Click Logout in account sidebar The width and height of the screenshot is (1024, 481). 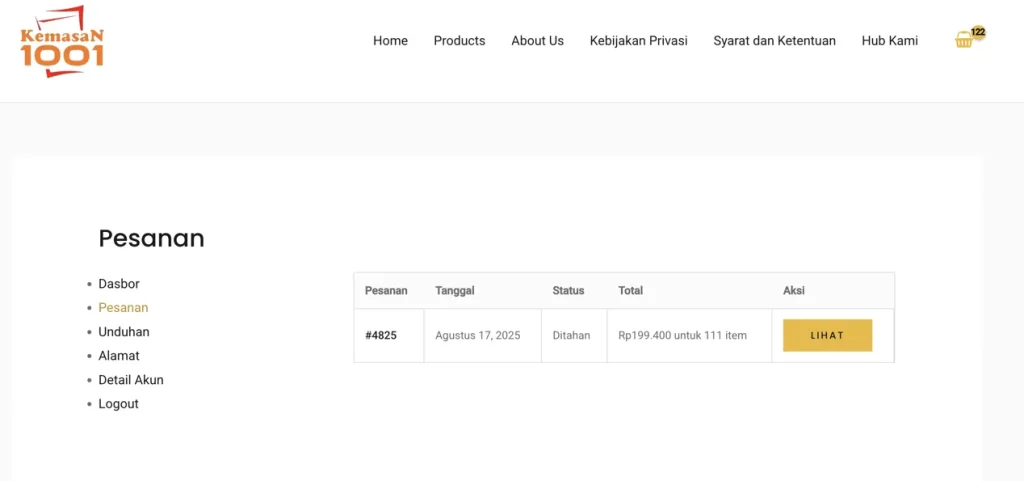118,404
